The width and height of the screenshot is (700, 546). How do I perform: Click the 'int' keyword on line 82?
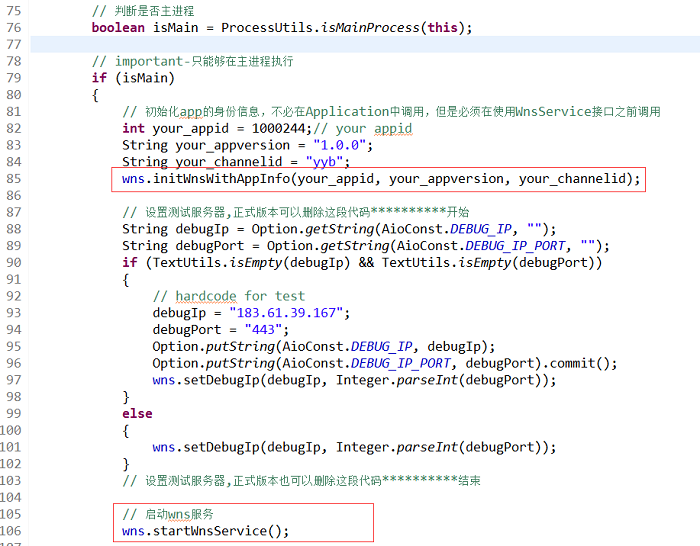point(133,129)
